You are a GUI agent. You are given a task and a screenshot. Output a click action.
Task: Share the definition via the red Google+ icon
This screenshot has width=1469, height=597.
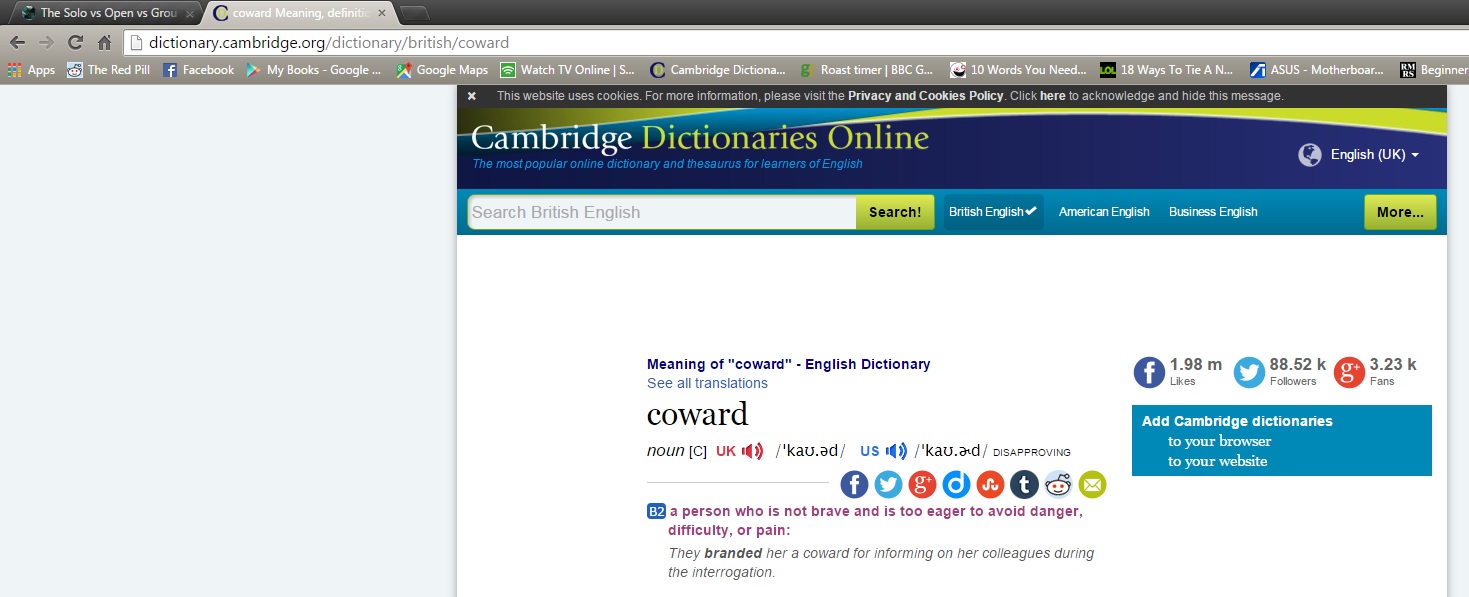922,485
